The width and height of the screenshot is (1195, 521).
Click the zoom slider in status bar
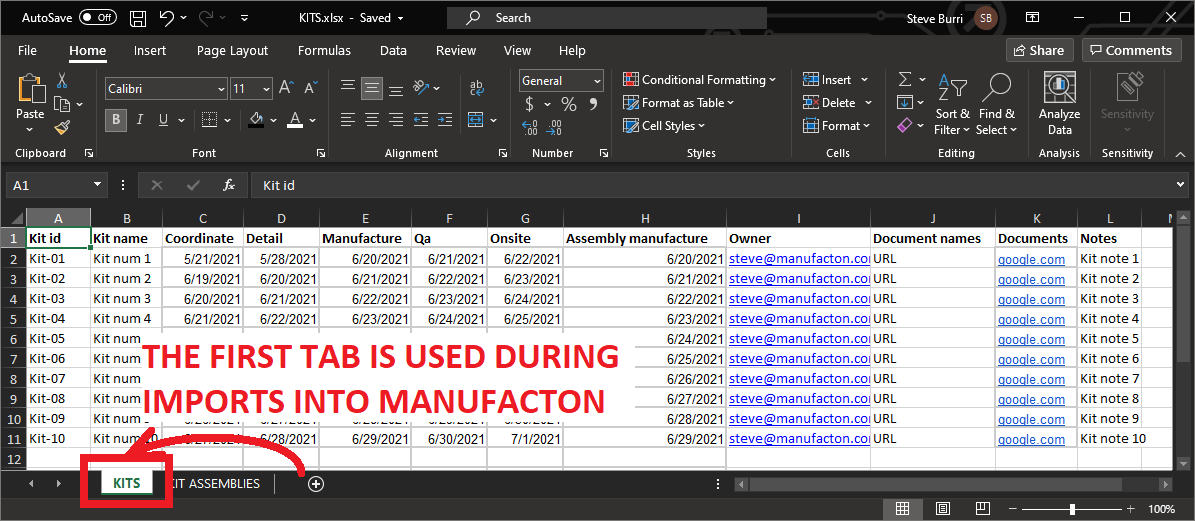pyautogui.click(x=1072, y=509)
